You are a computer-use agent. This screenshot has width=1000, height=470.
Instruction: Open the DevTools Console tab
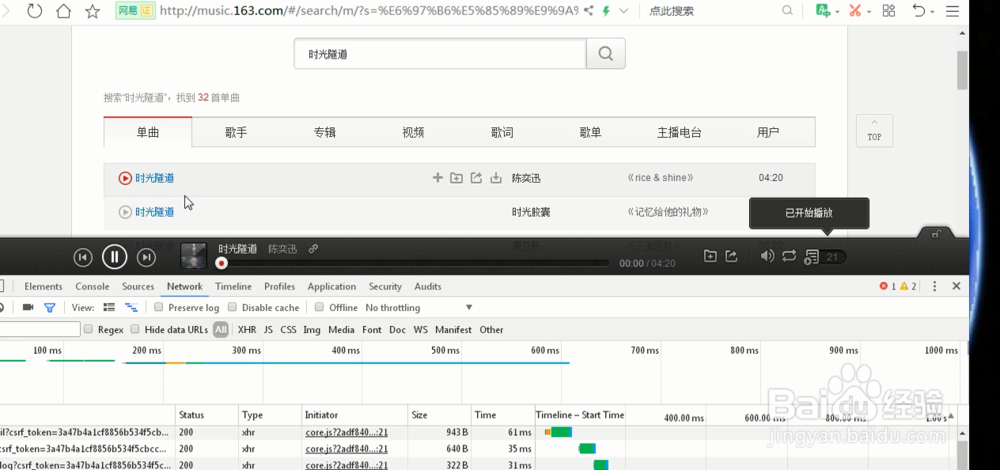pos(92,286)
